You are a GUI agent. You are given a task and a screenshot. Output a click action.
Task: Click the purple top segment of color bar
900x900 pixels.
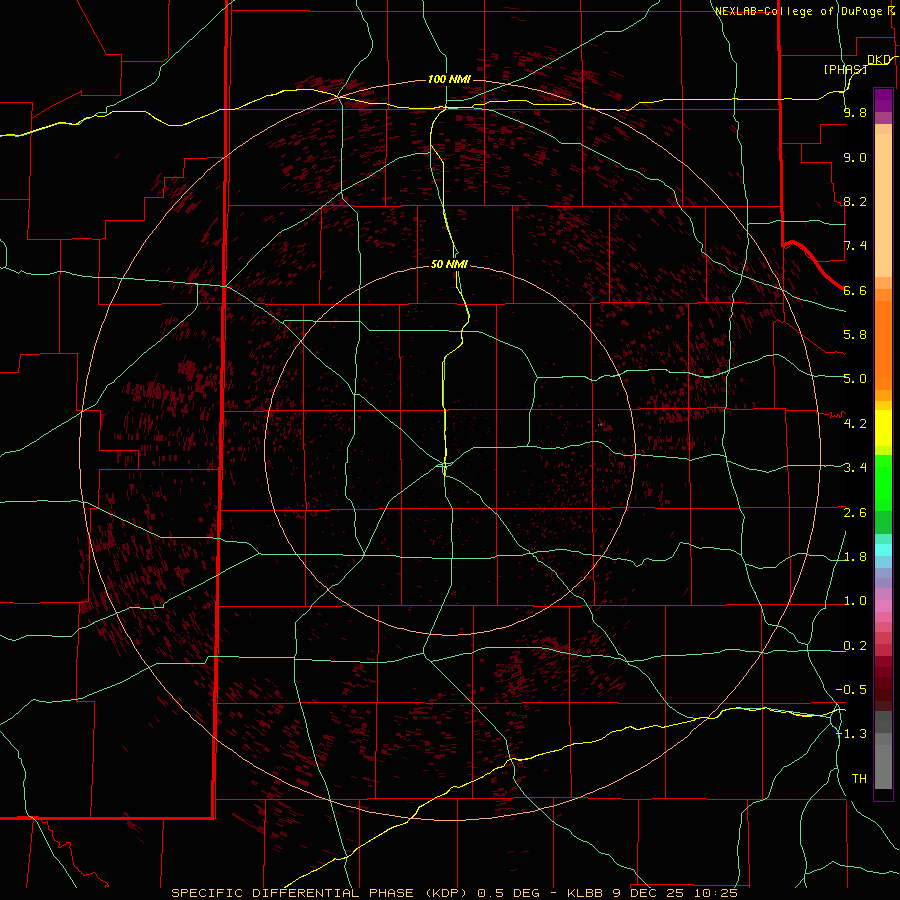coord(883,100)
